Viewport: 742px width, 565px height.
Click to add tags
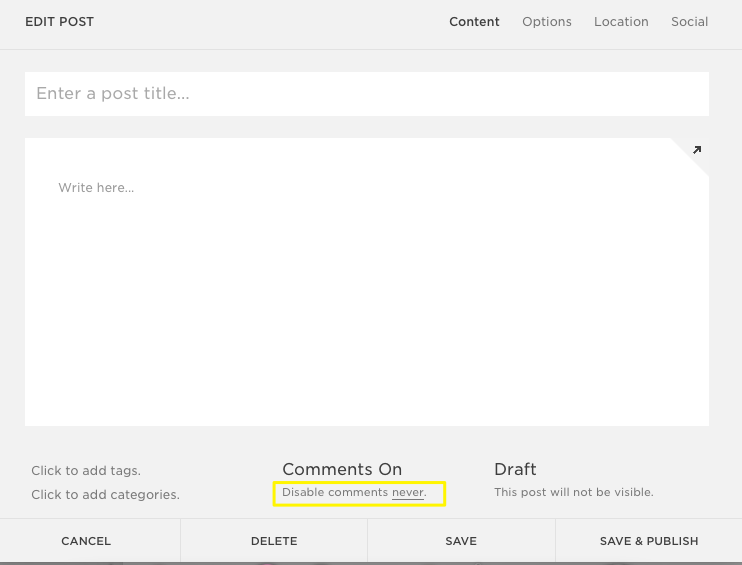tap(86, 470)
